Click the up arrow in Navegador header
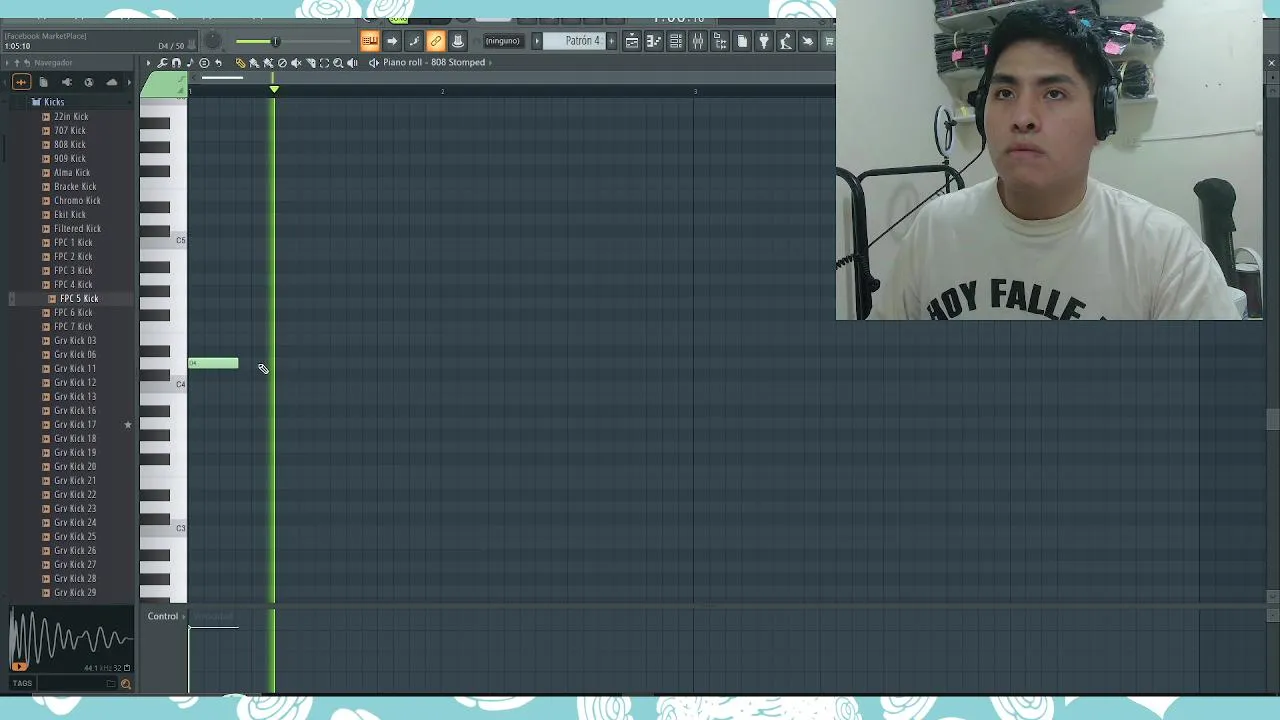The image size is (1280, 720). pyautogui.click(x=17, y=62)
